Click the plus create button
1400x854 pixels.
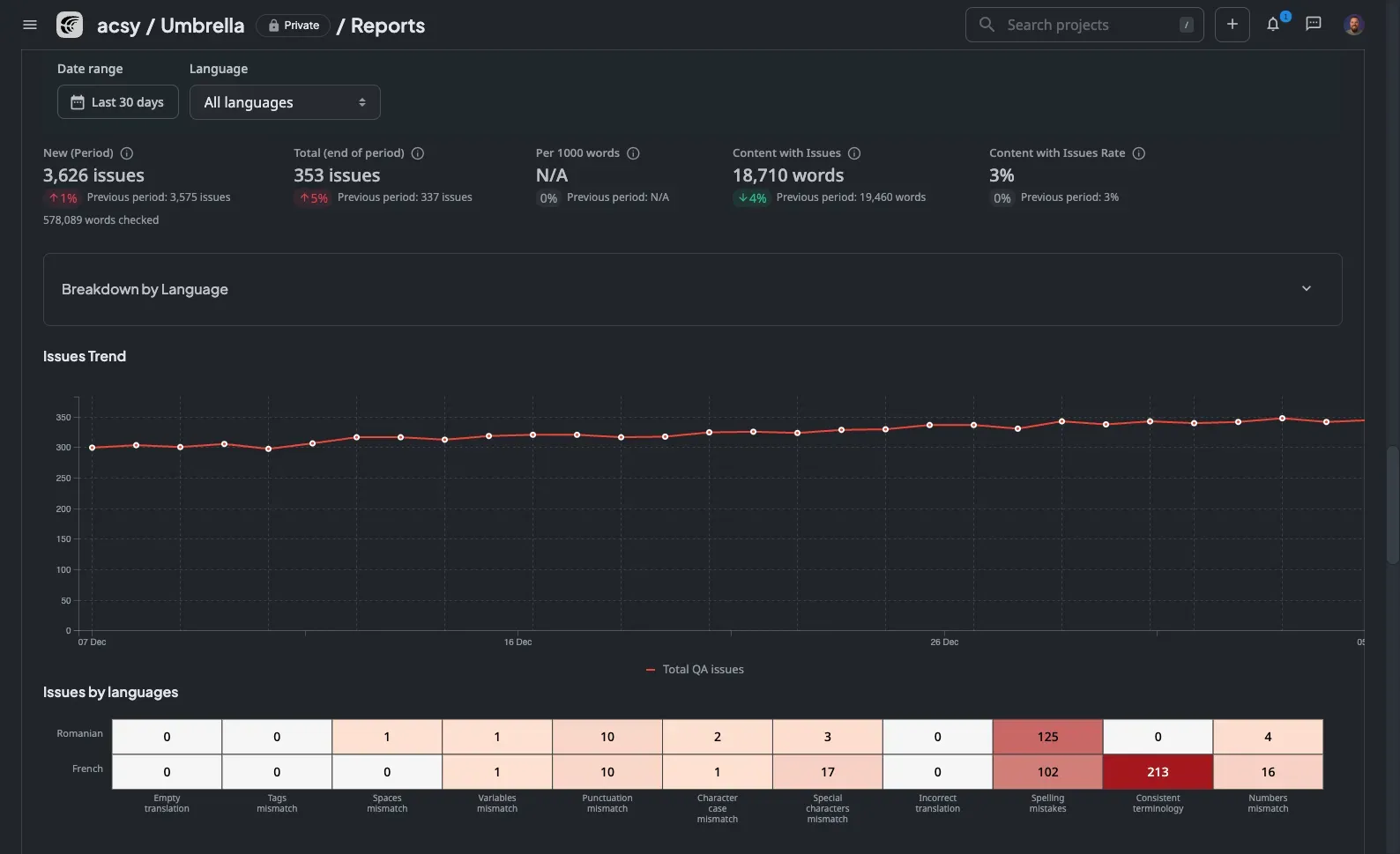[x=1232, y=25]
